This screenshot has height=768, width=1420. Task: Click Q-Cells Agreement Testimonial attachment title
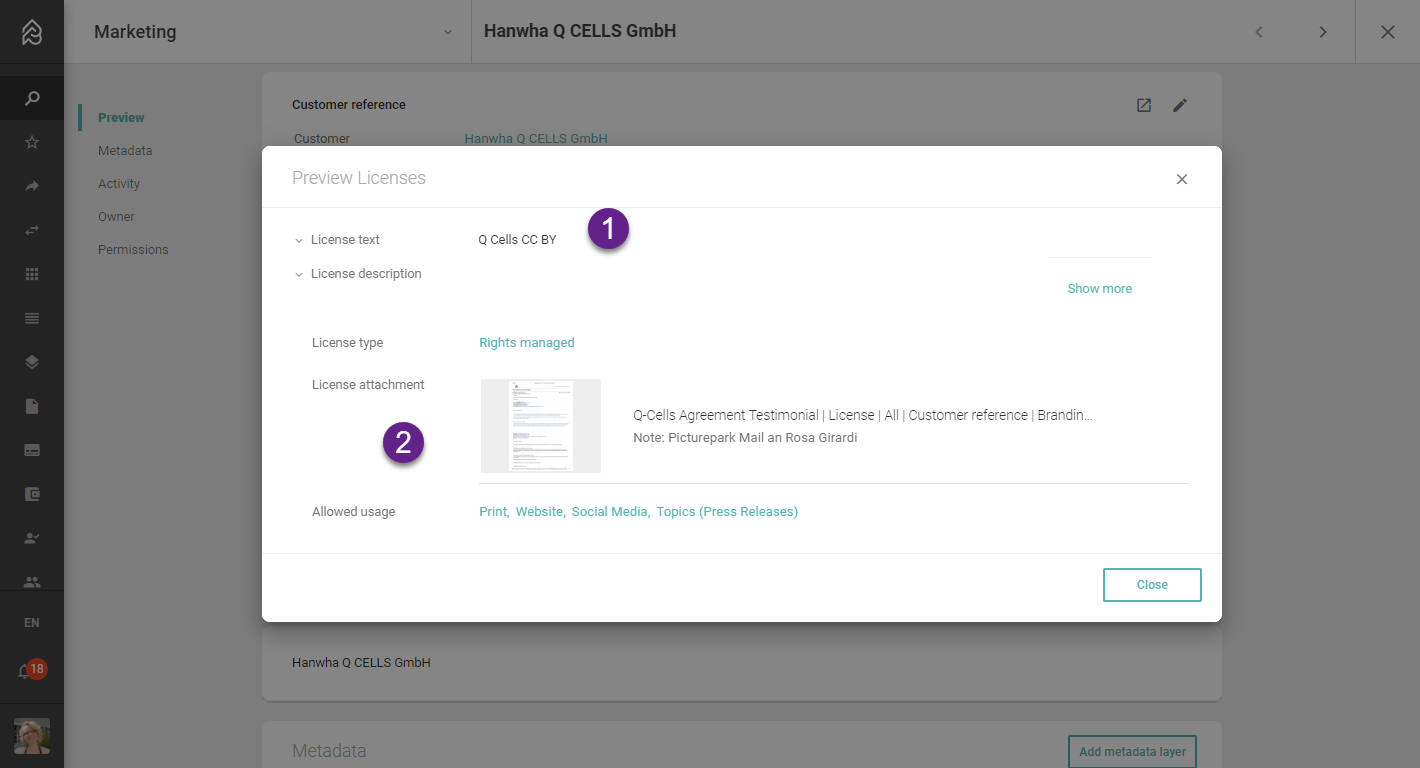[x=863, y=415]
